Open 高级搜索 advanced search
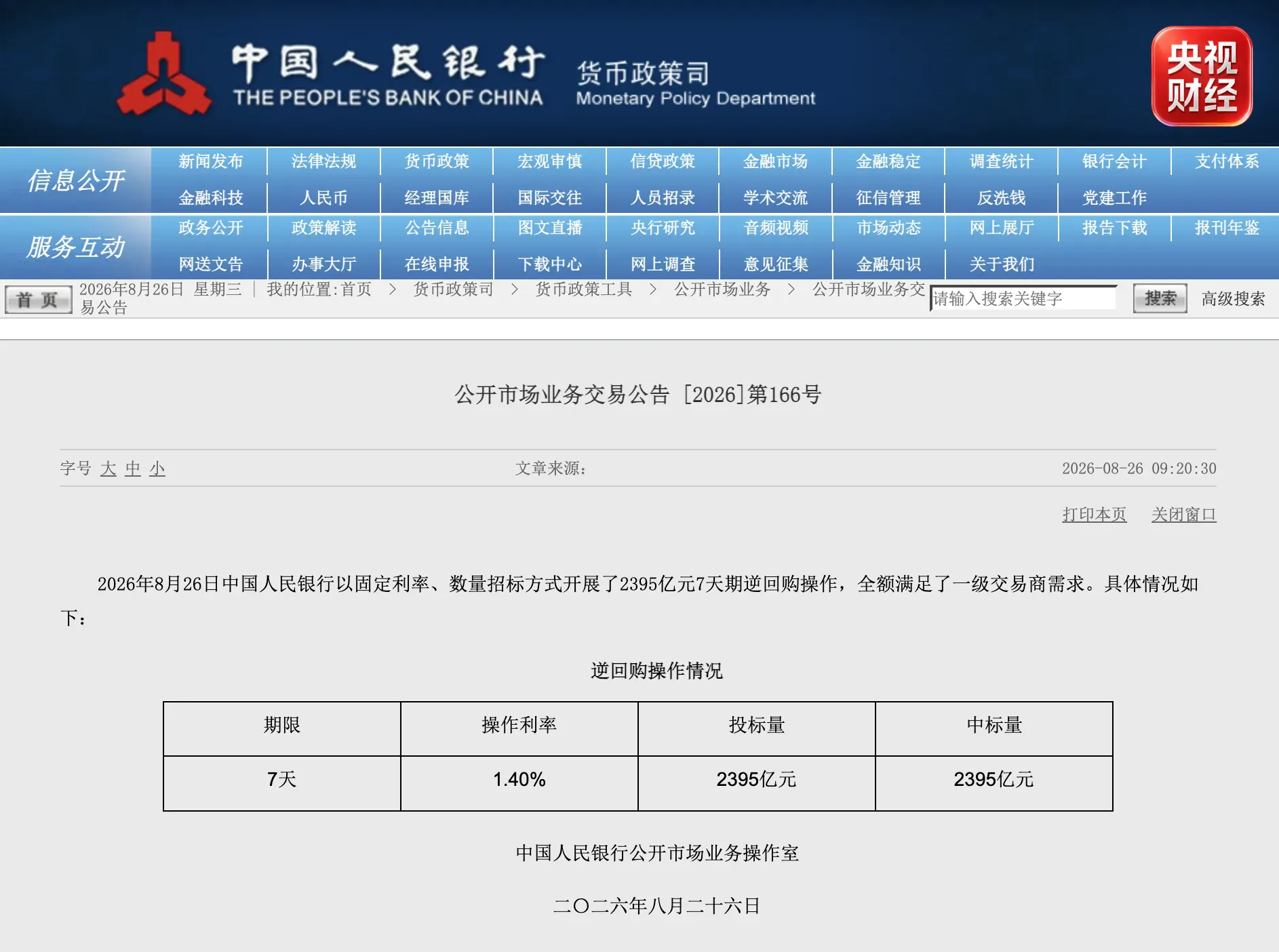The height and width of the screenshot is (952, 1279). click(1233, 299)
